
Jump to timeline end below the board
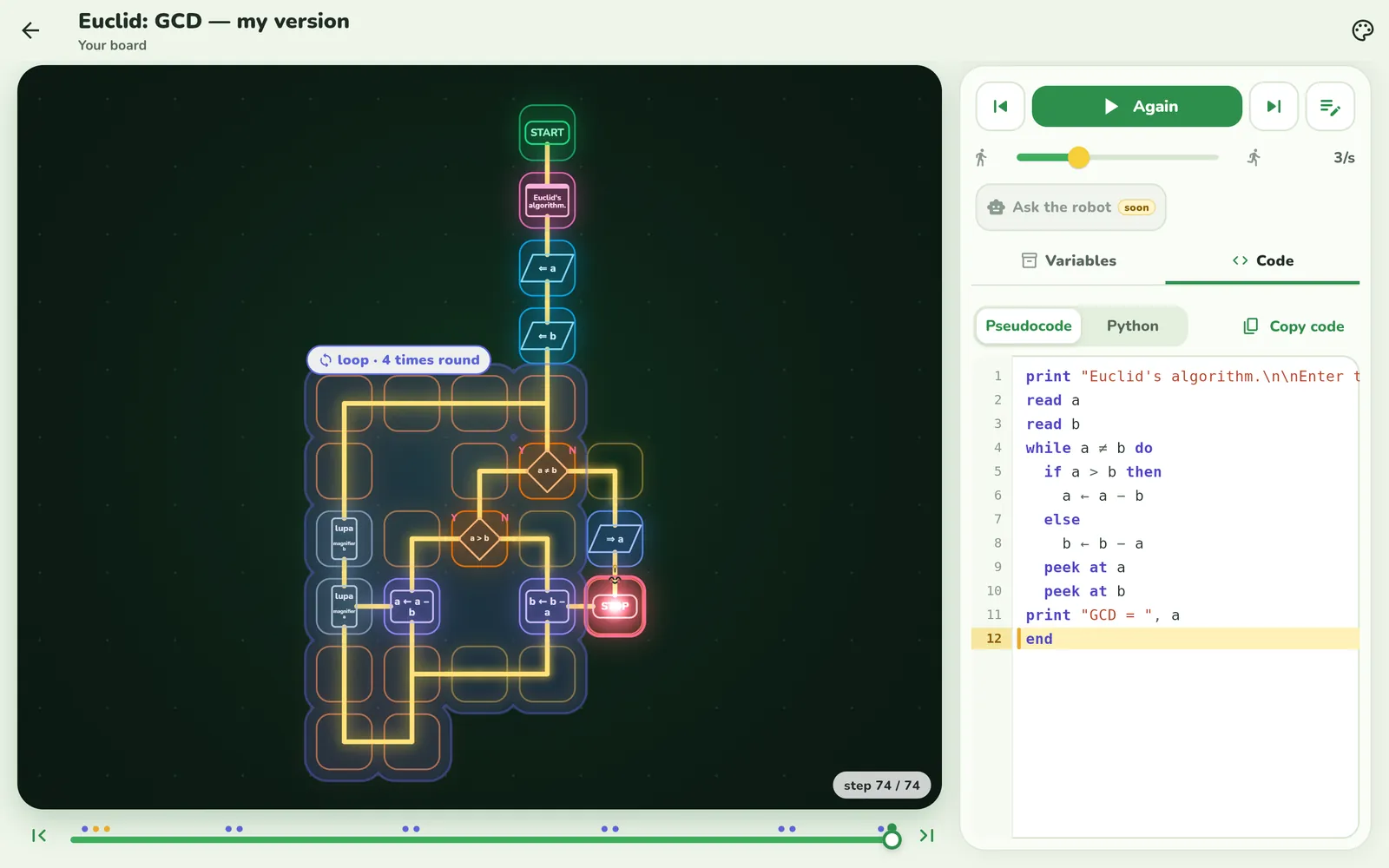tap(926, 836)
